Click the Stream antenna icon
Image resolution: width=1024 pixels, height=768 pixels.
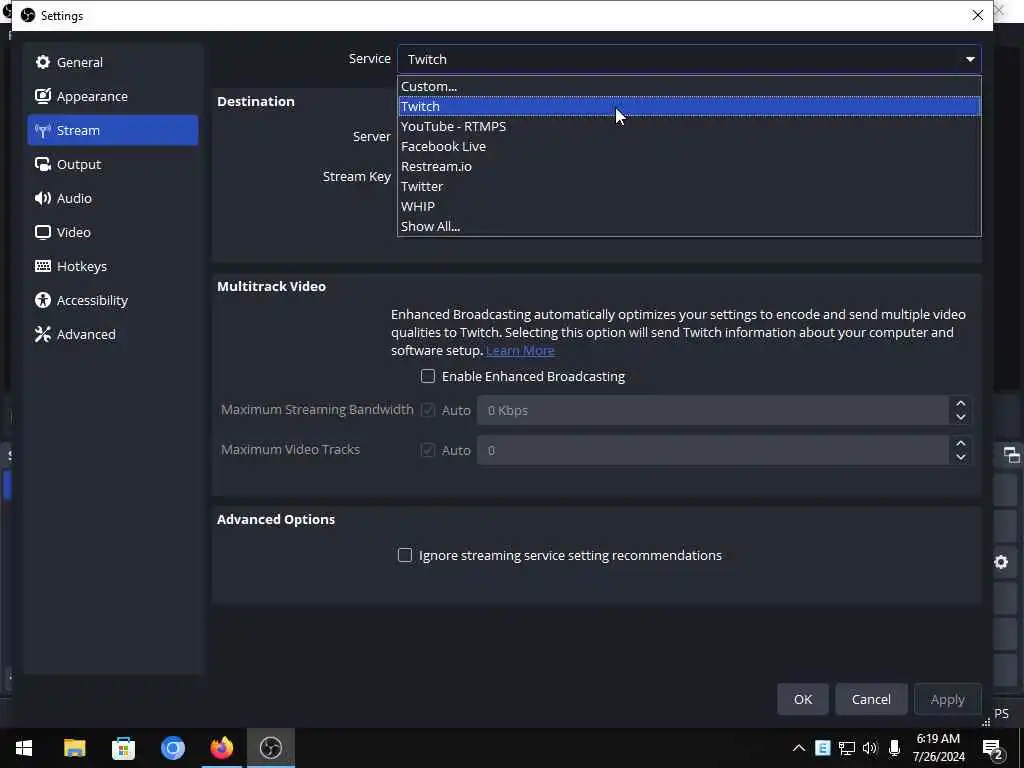43,131
